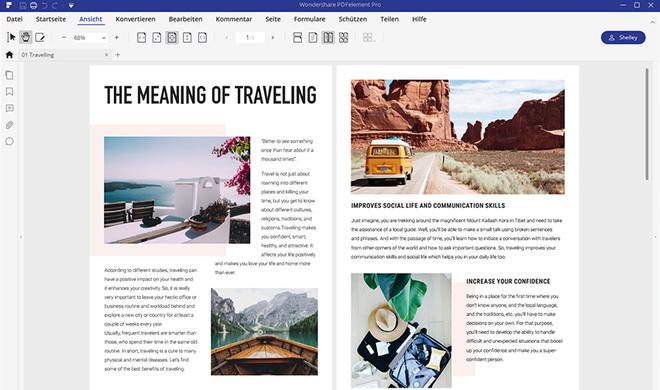Print via title bar printer icon
The height and width of the screenshot is (390, 660).
[x=34, y=5]
